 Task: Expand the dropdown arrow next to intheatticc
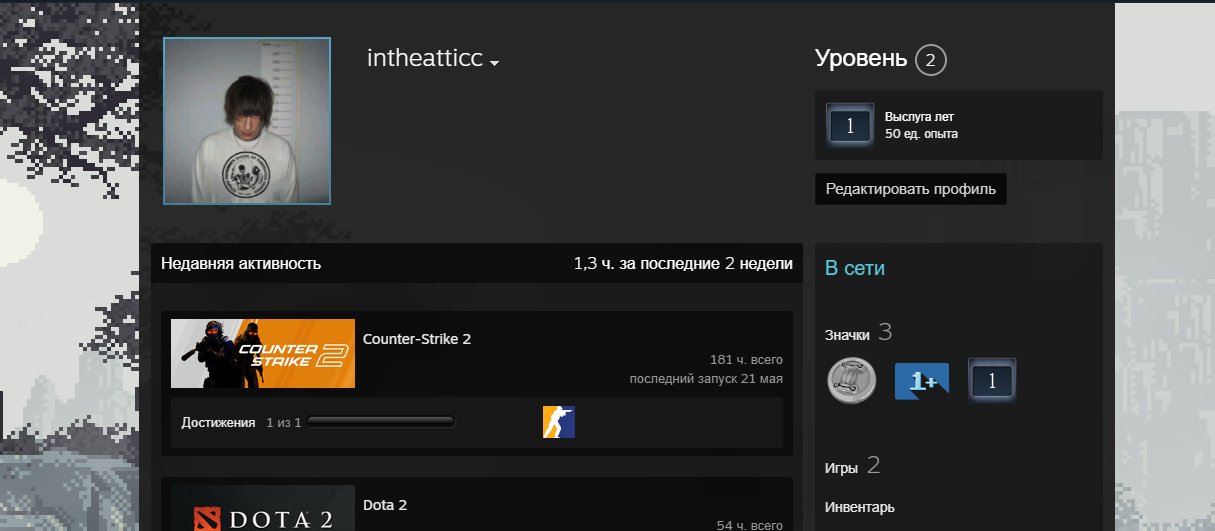(494, 63)
